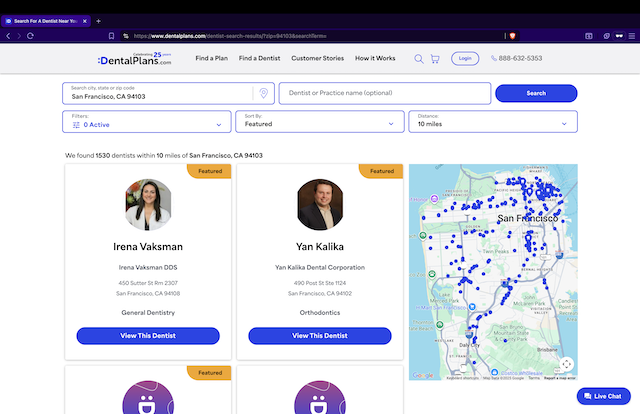Click the Dentist or Practice name field
The height and width of the screenshot is (414, 640).
pos(384,93)
